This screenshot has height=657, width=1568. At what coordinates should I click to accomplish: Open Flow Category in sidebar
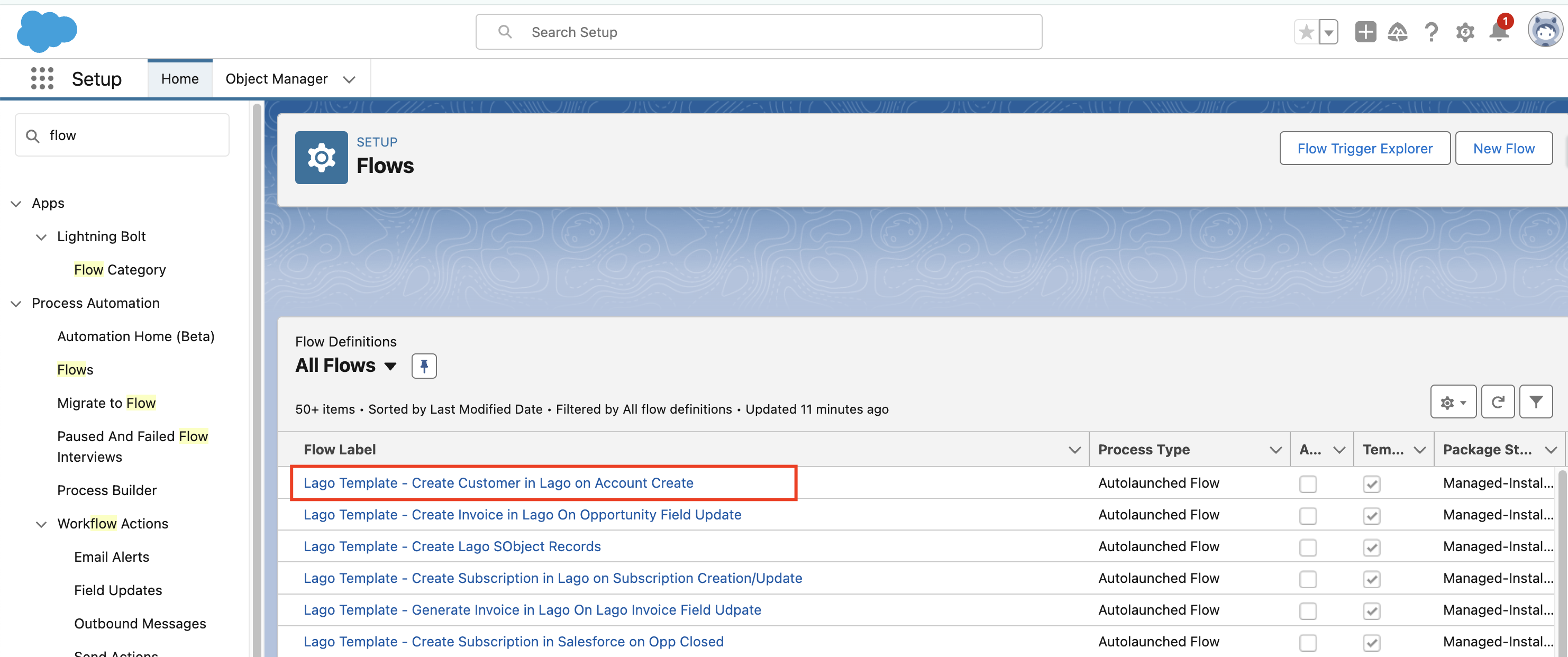pyautogui.click(x=120, y=270)
